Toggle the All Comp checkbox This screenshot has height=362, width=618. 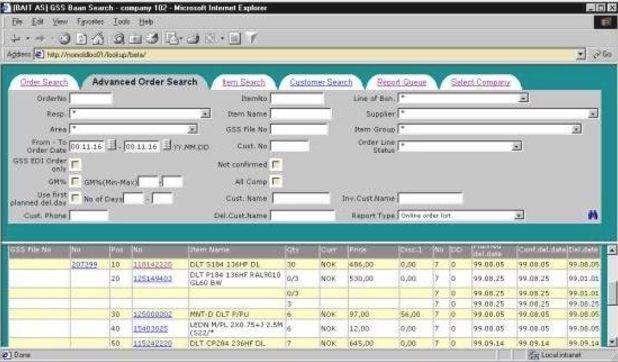point(276,181)
